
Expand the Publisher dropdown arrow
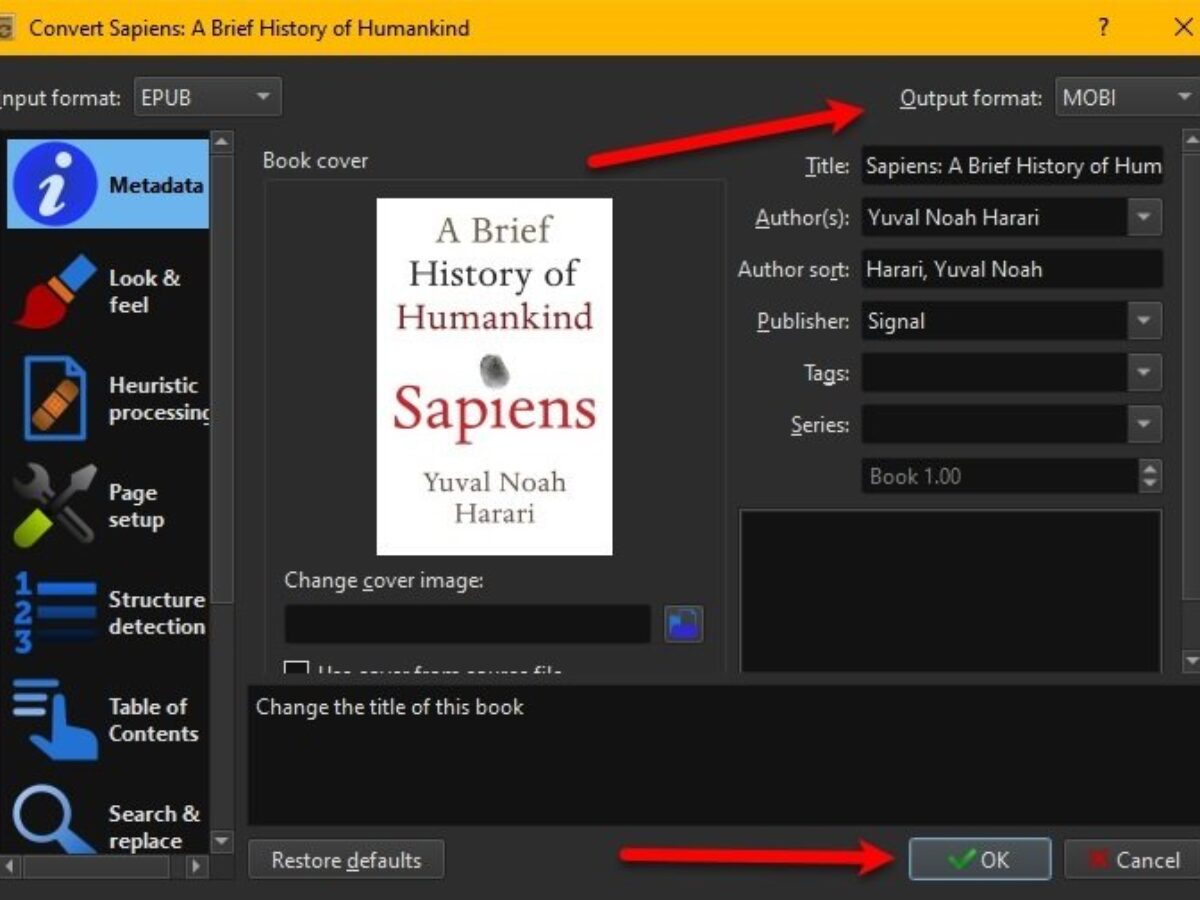tap(1144, 321)
